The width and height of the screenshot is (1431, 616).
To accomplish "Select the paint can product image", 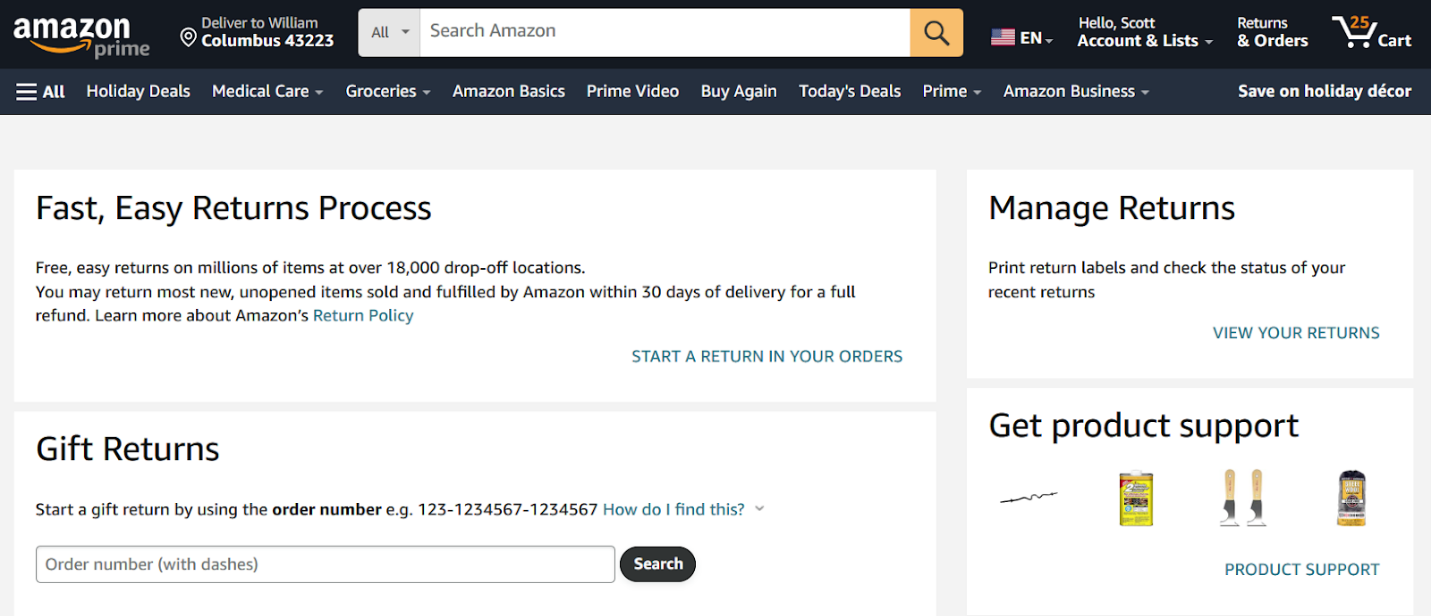I will pos(1136,497).
